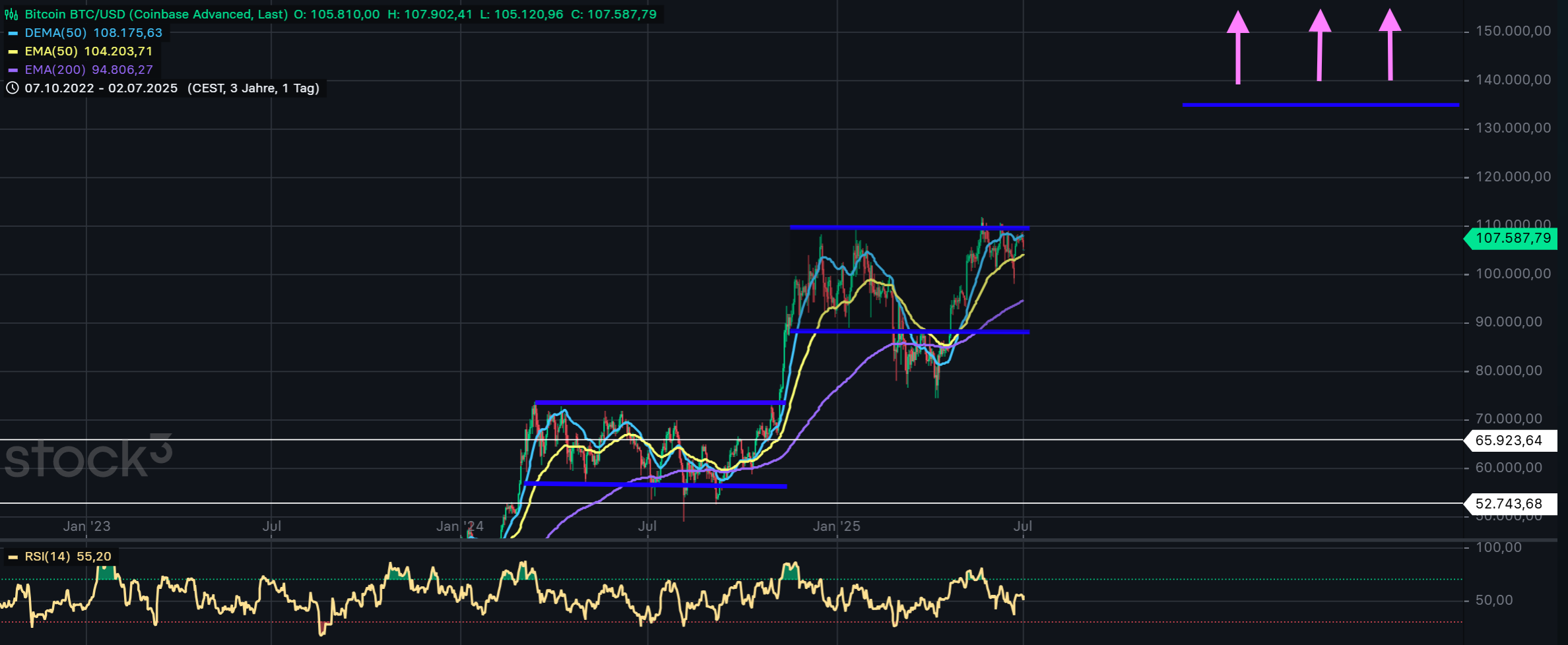Click the stock3 watermark logo
This screenshot has height=645, width=1568.
pyautogui.click(x=88, y=456)
